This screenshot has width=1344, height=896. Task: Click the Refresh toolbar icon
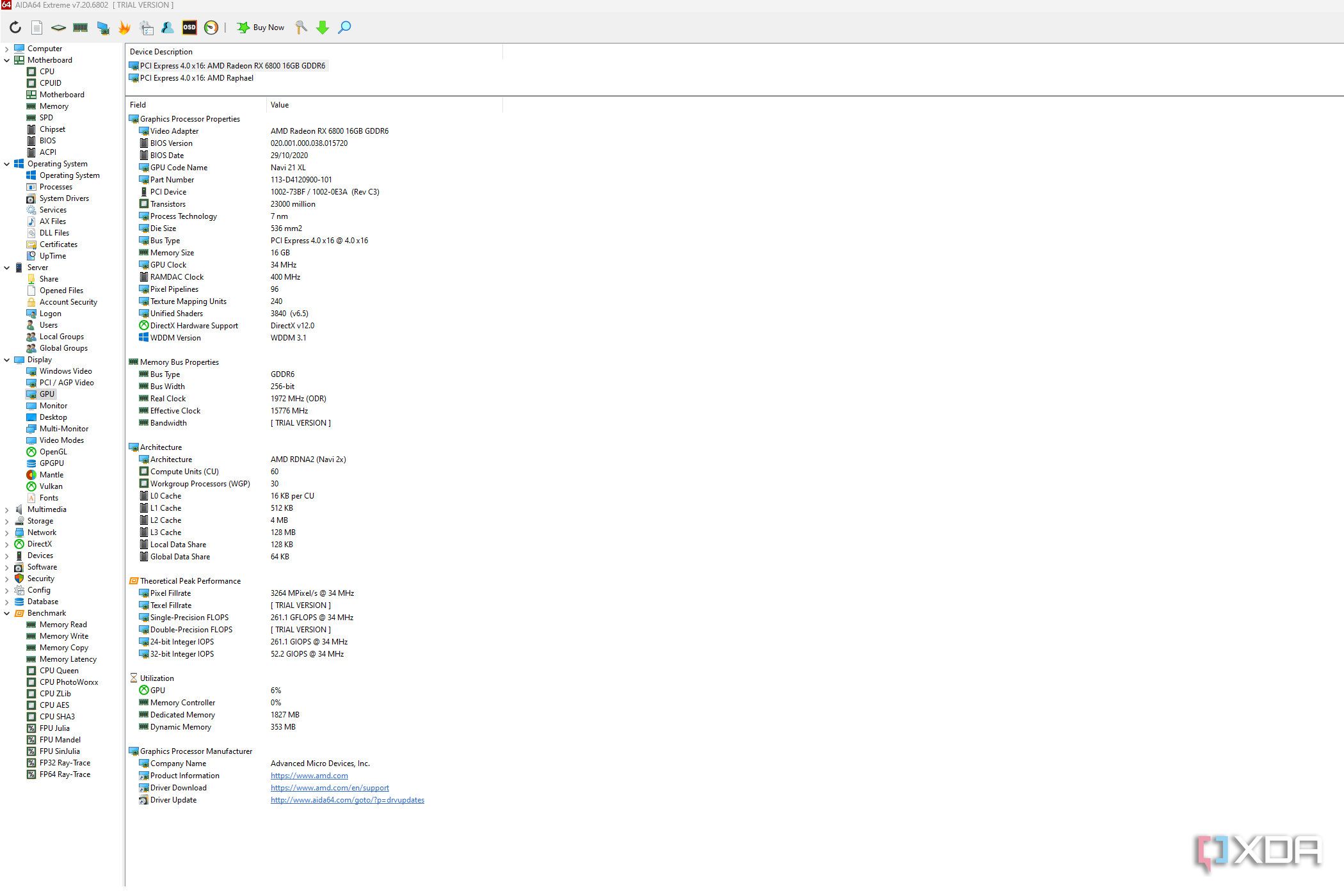click(x=15, y=28)
